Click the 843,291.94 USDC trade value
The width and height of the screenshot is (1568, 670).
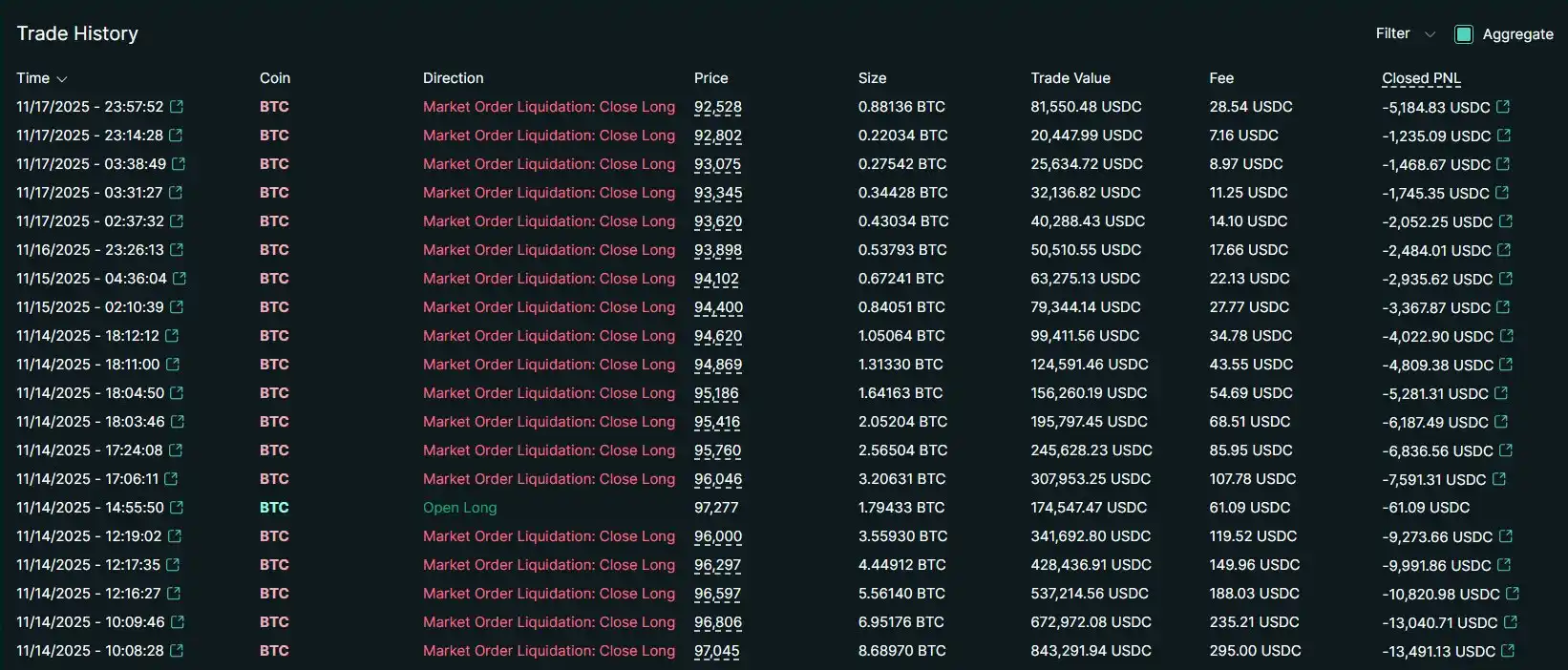coord(1091,651)
